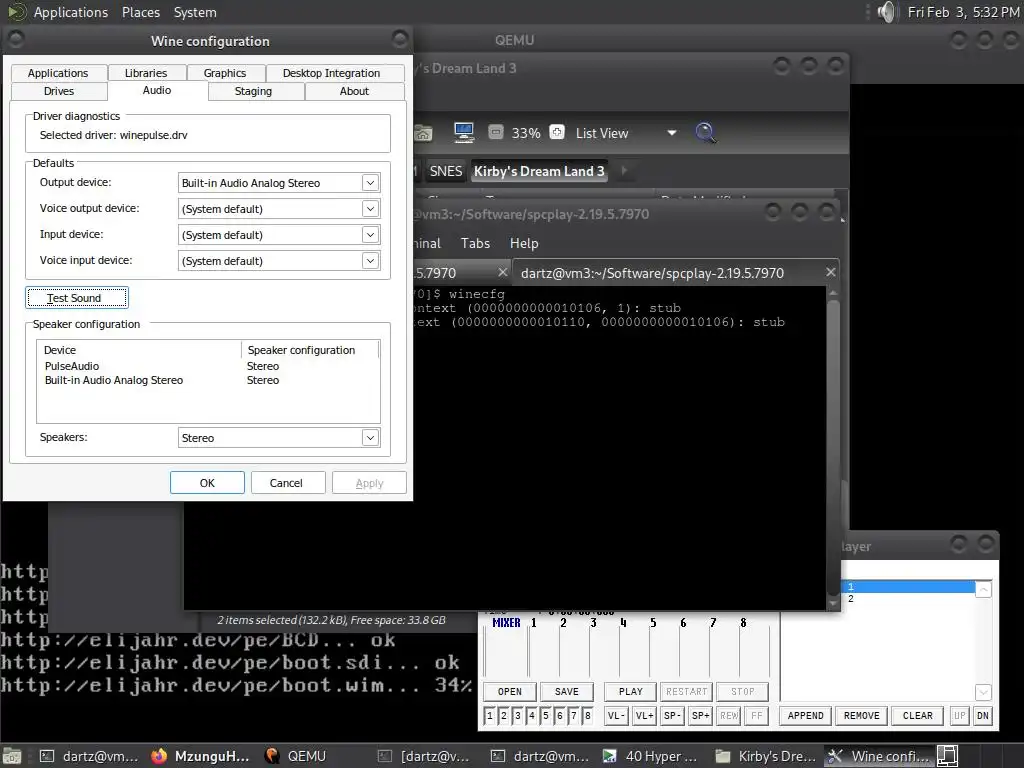
Task: Toggle channel 7 mute button in SPC player
Action: (574, 716)
